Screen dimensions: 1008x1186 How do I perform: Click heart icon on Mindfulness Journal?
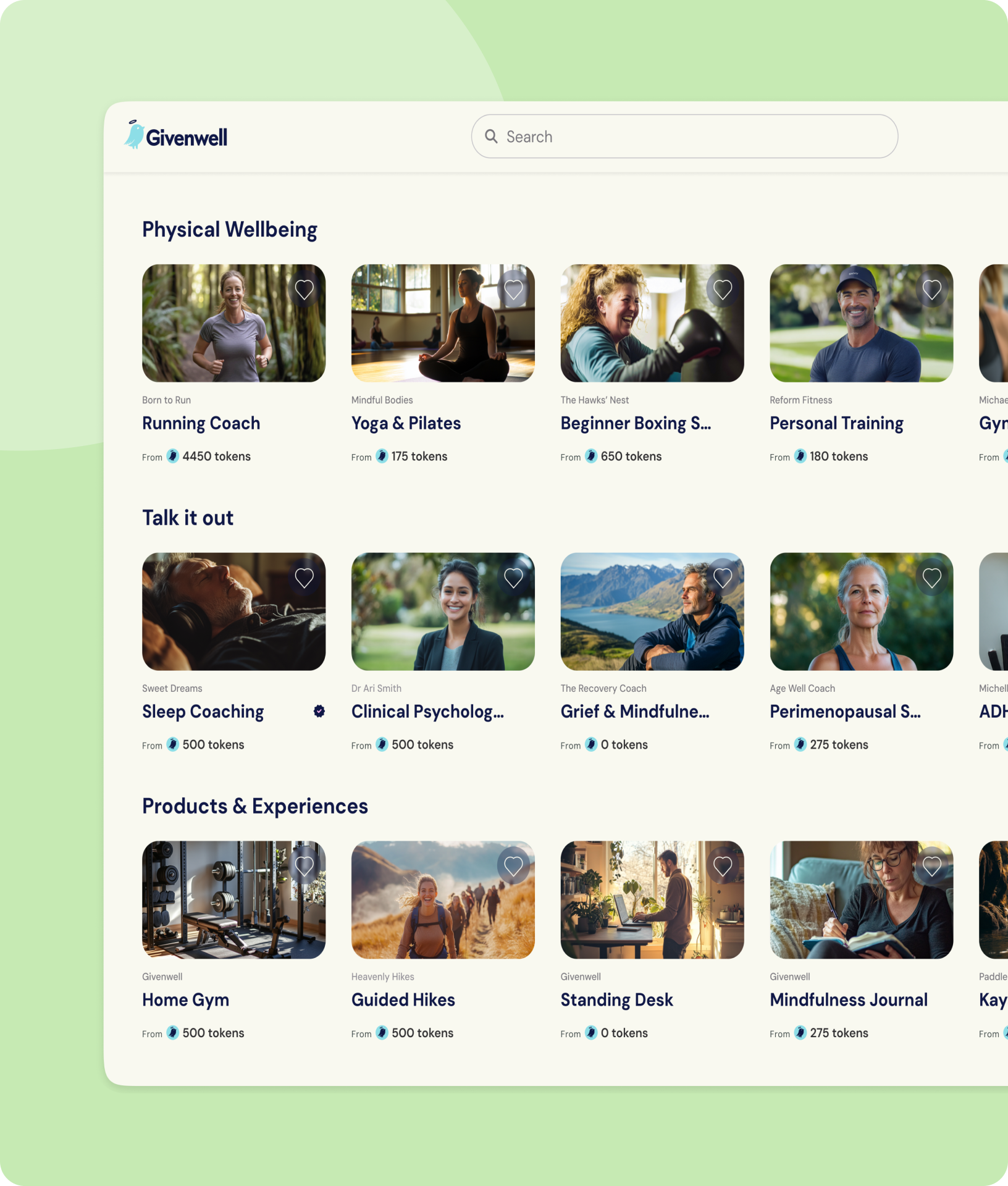[x=931, y=866]
